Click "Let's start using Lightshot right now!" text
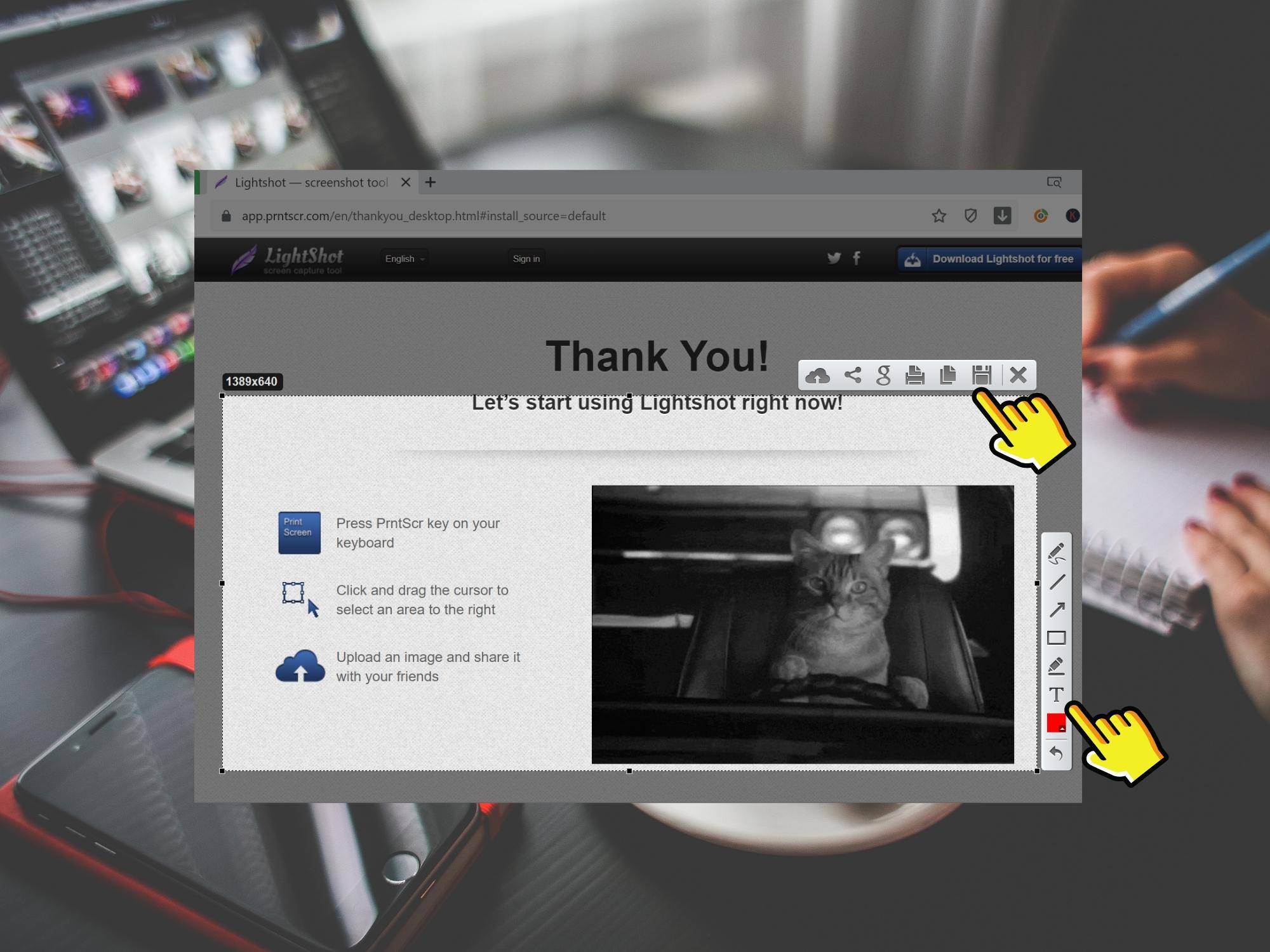Screen dimensions: 1270x952 click(x=657, y=403)
